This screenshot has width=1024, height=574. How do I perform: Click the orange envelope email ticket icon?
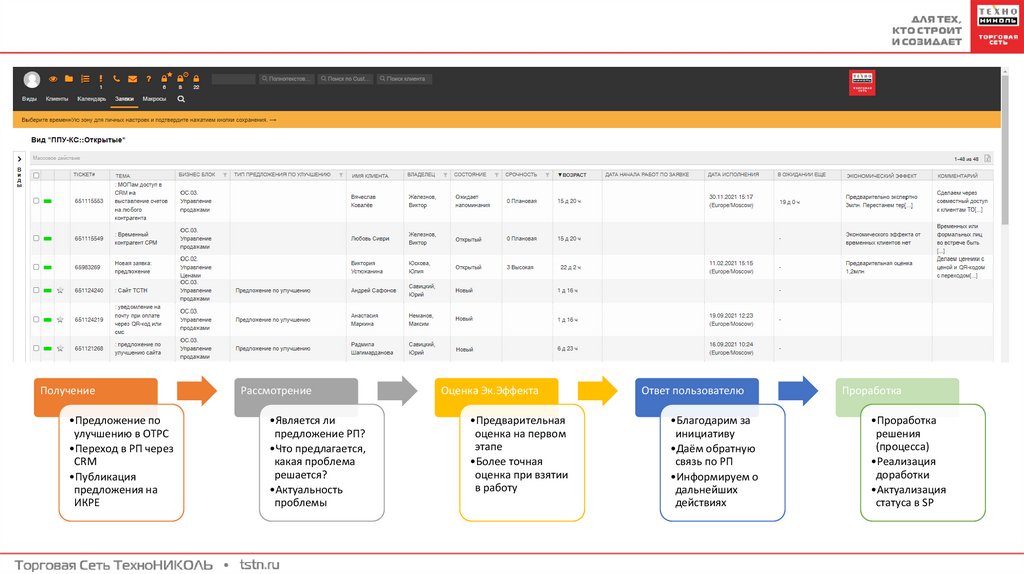tap(133, 79)
